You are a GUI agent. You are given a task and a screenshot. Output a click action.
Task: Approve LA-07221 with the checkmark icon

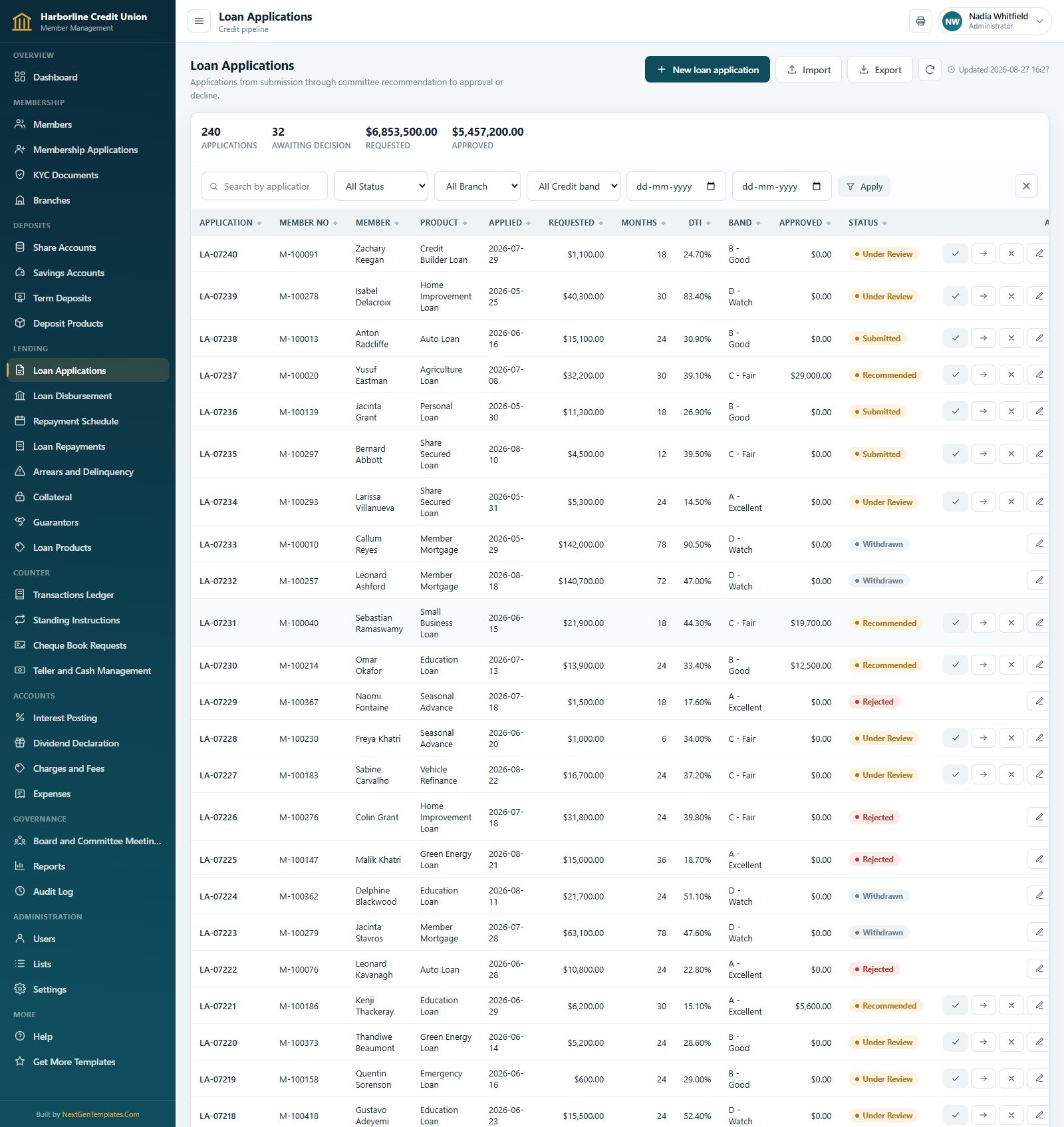[x=956, y=1005]
